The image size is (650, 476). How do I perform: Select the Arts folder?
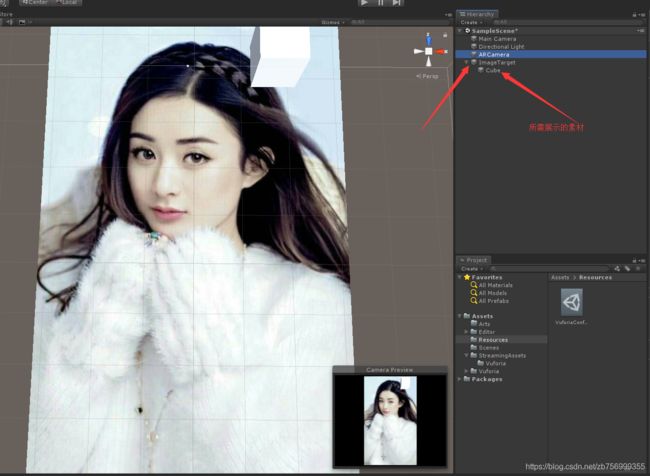(484, 324)
